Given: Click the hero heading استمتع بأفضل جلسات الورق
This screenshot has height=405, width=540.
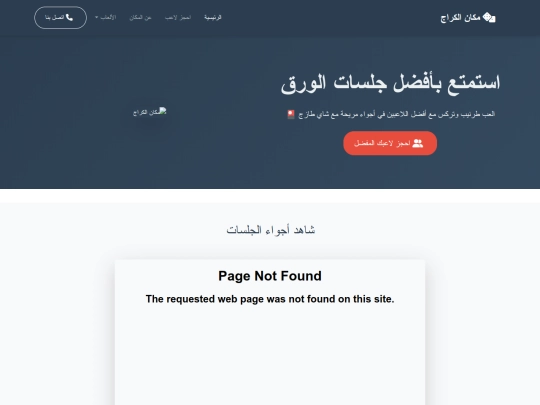Looking at the screenshot, I should point(390,83).
